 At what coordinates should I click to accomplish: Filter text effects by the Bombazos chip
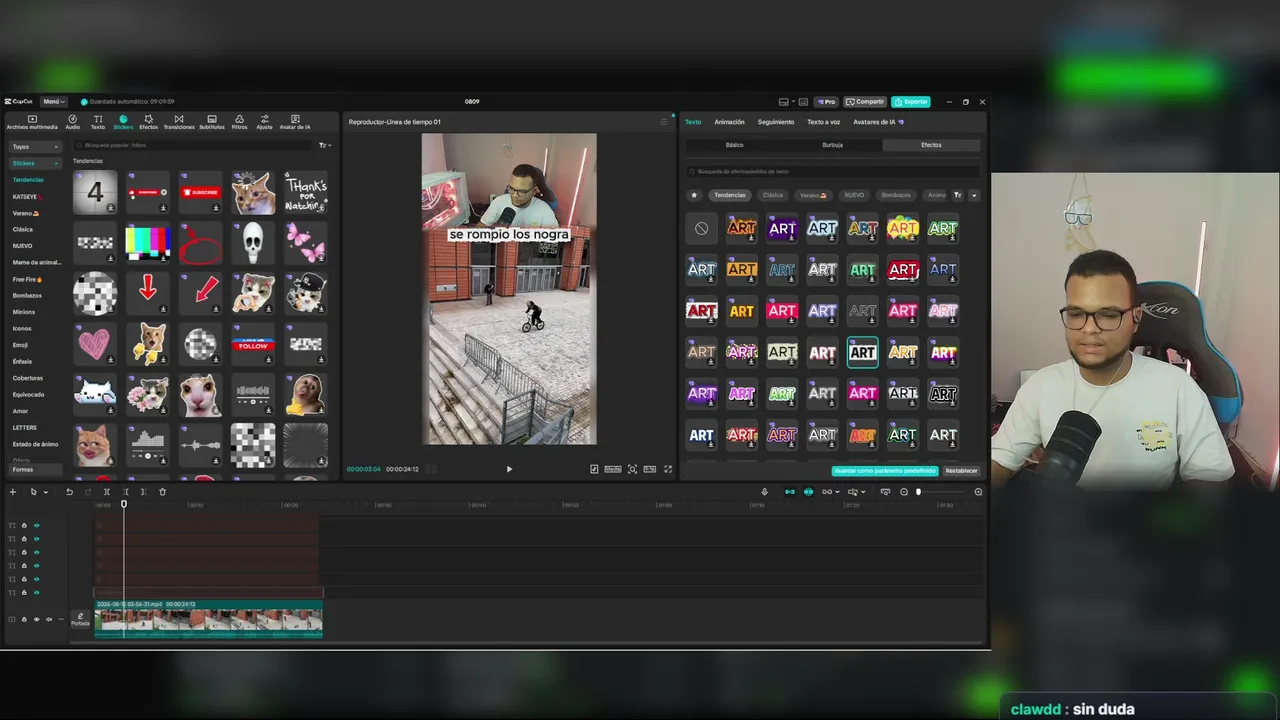pyautogui.click(x=896, y=195)
